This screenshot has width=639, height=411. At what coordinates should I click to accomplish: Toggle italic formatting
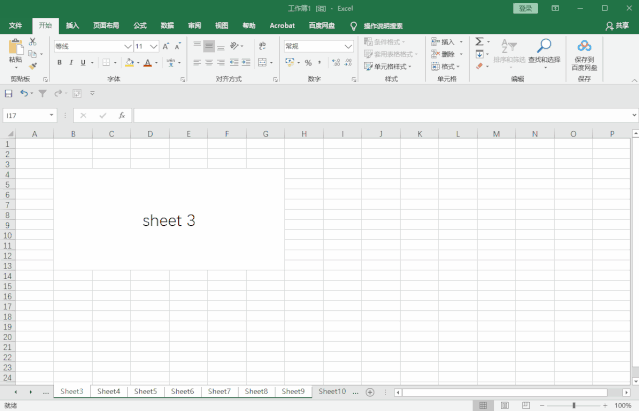[x=71, y=62]
